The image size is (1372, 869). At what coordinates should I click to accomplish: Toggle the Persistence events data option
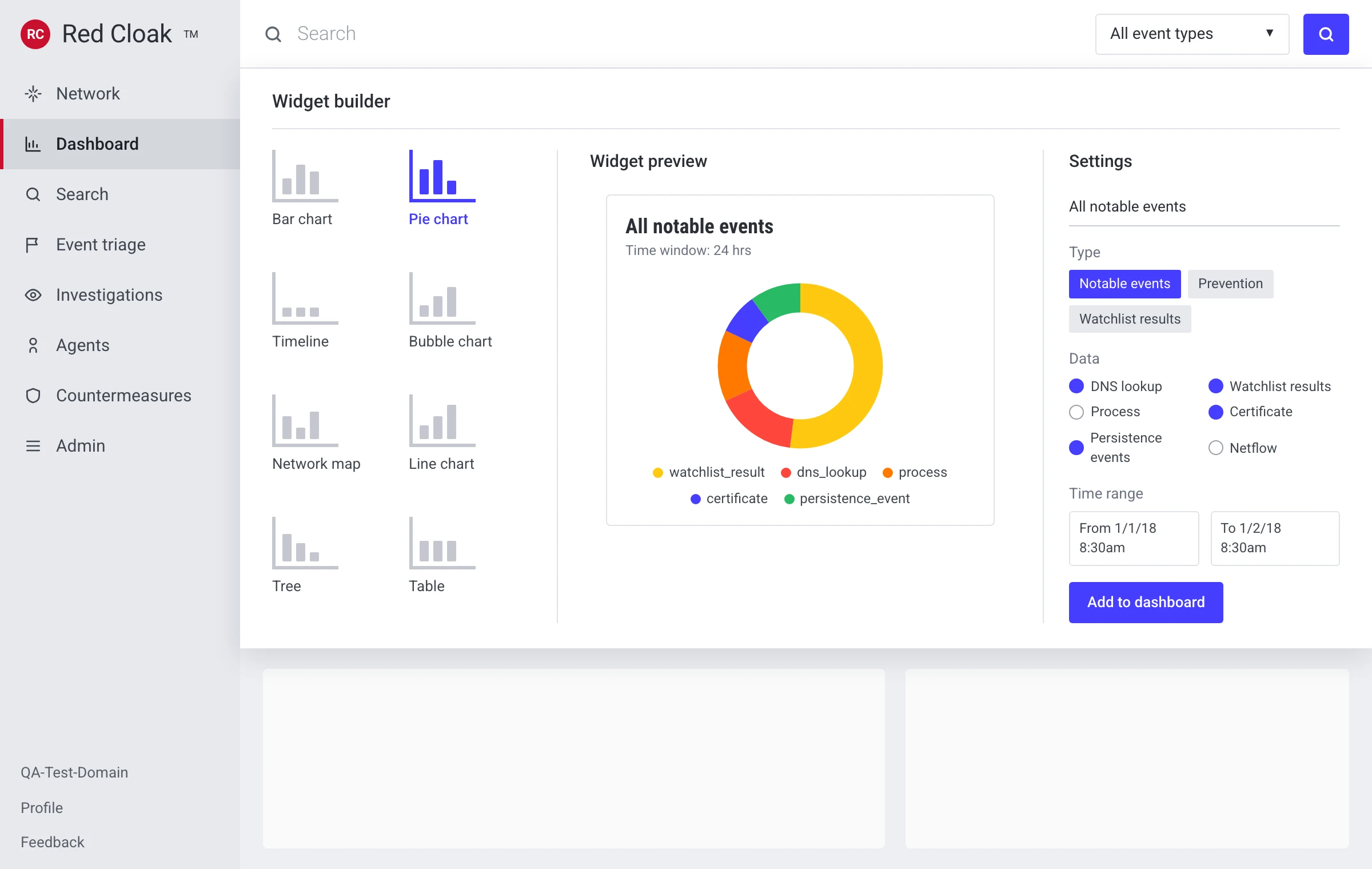(1076, 448)
